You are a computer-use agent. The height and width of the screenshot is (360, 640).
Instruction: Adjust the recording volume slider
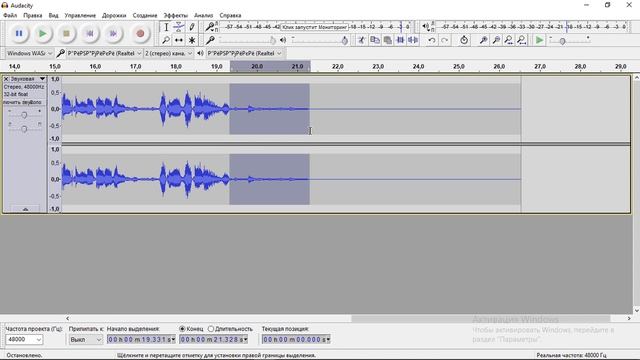pos(248,40)
